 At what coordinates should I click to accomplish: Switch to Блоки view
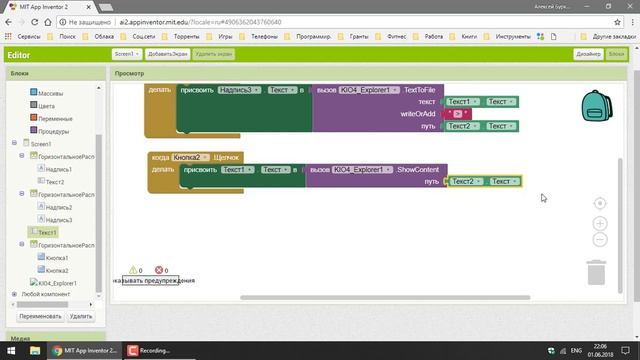(616, 54)
